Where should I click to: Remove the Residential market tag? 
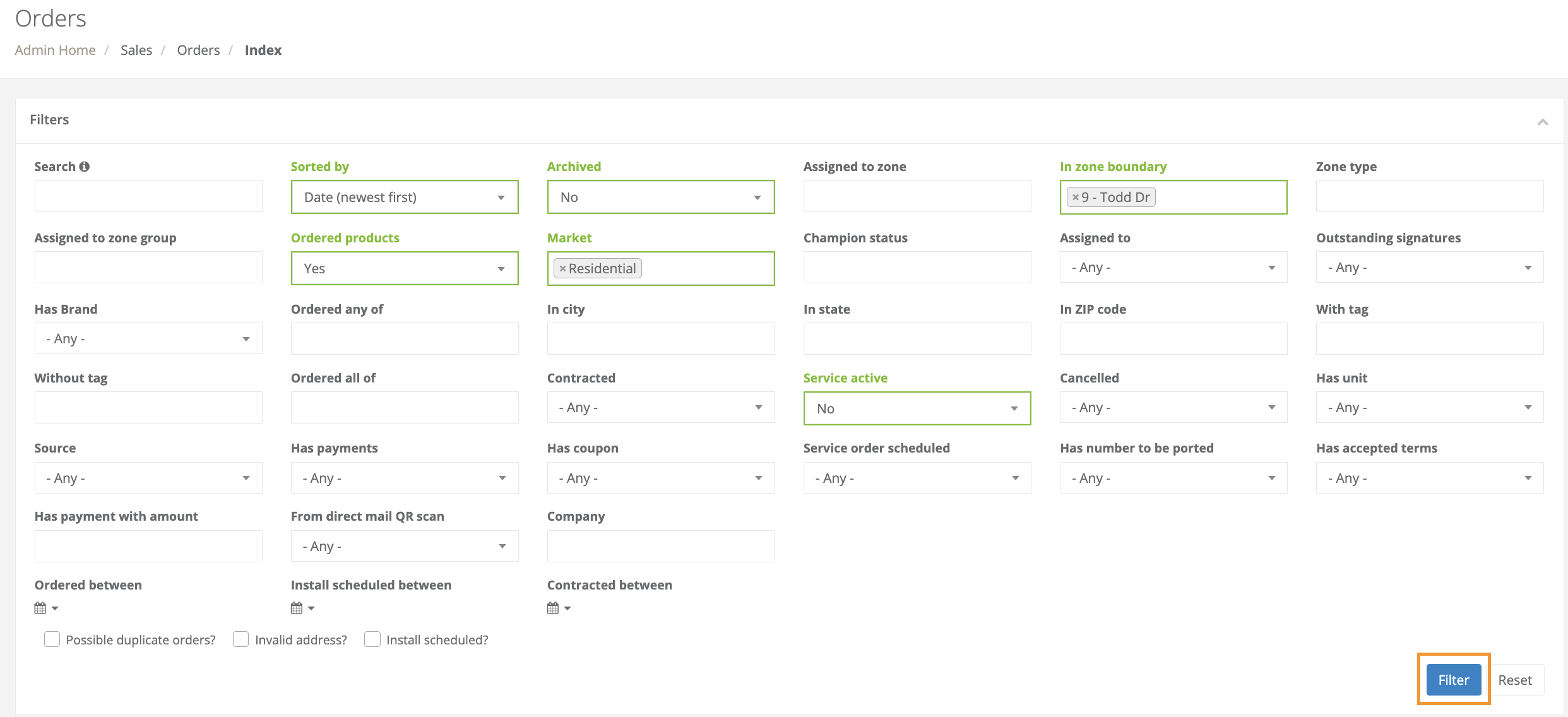pos(562,269)
